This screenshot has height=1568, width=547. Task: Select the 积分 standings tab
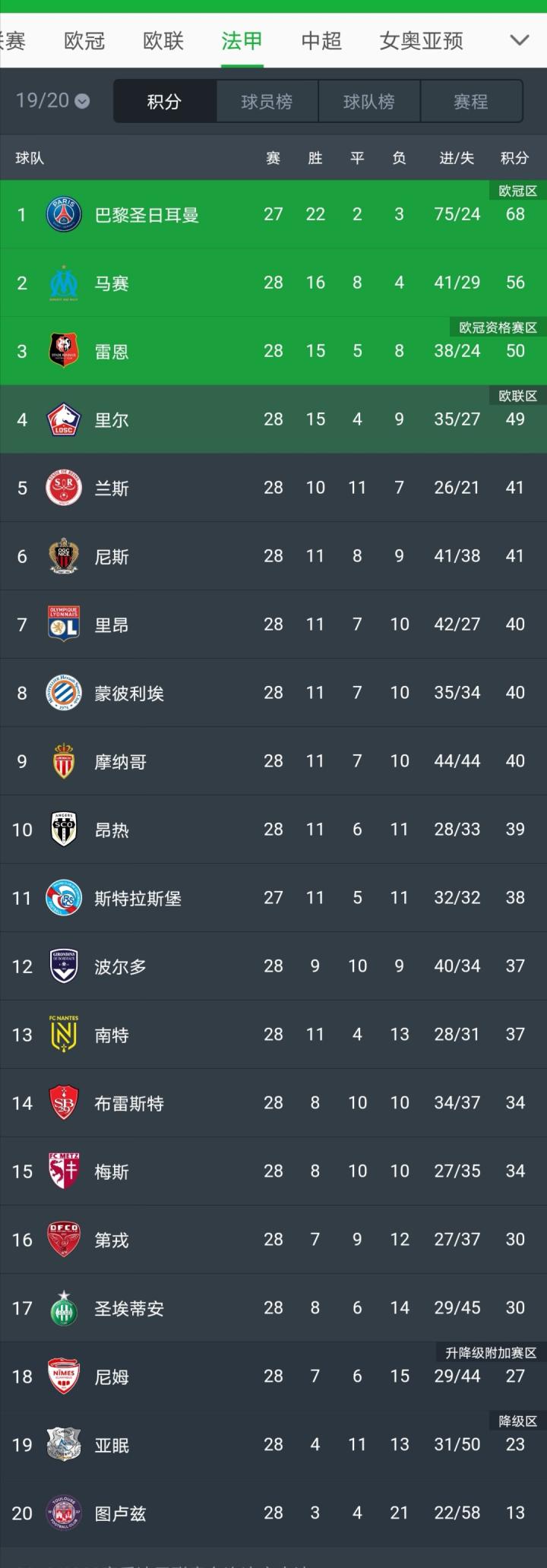point(164,102)
